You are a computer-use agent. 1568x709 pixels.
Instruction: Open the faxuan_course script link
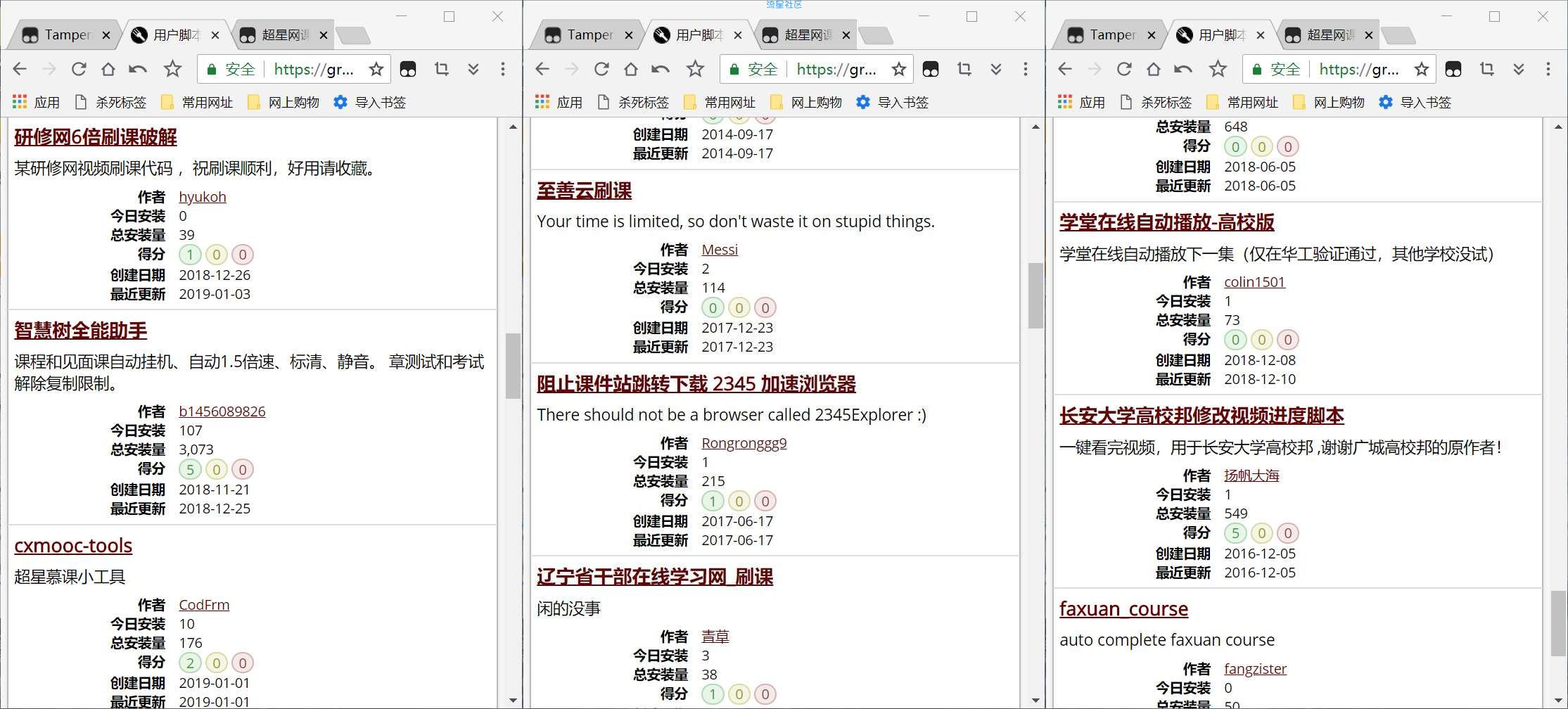click(1123, 608)
